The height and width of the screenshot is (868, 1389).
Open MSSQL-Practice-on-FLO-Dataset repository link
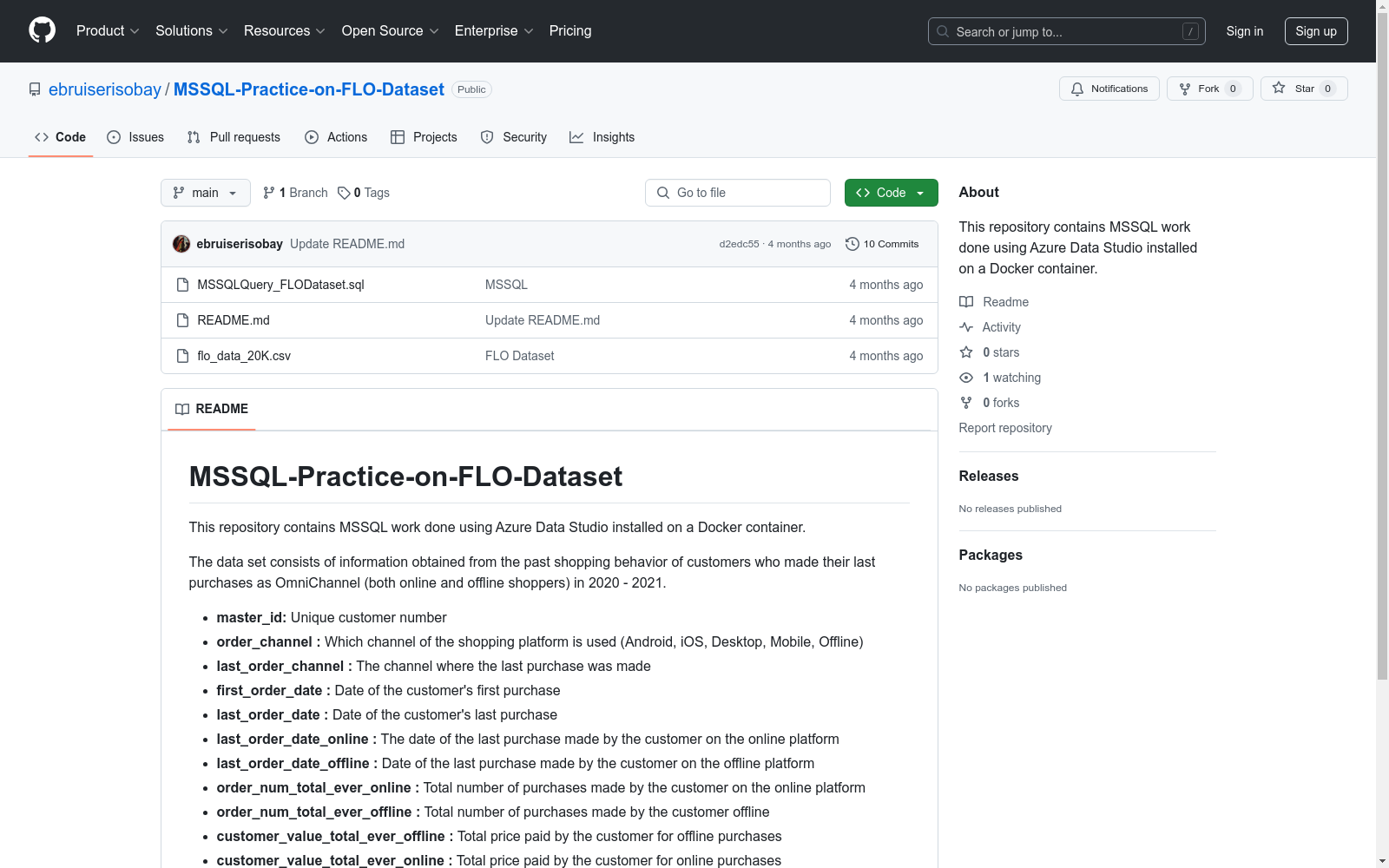(x=309, y=89)
